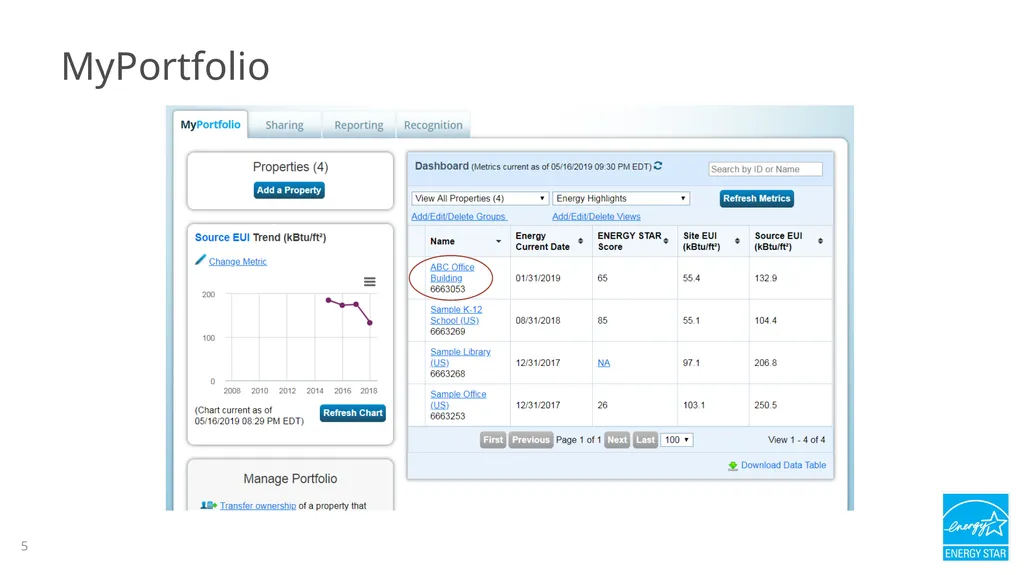
Task: Click the Last page button
Action: pos(645,440)
